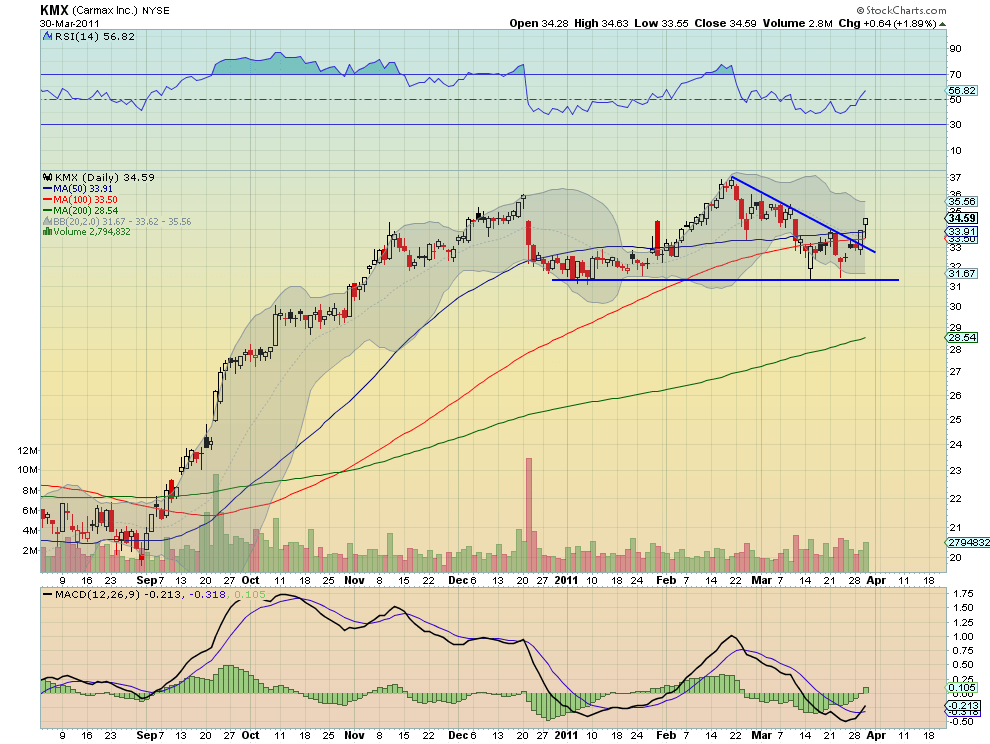Click the blue descending trendline from February high
The height and width of the screenshot is (744, 990).
tap(803, 215)
